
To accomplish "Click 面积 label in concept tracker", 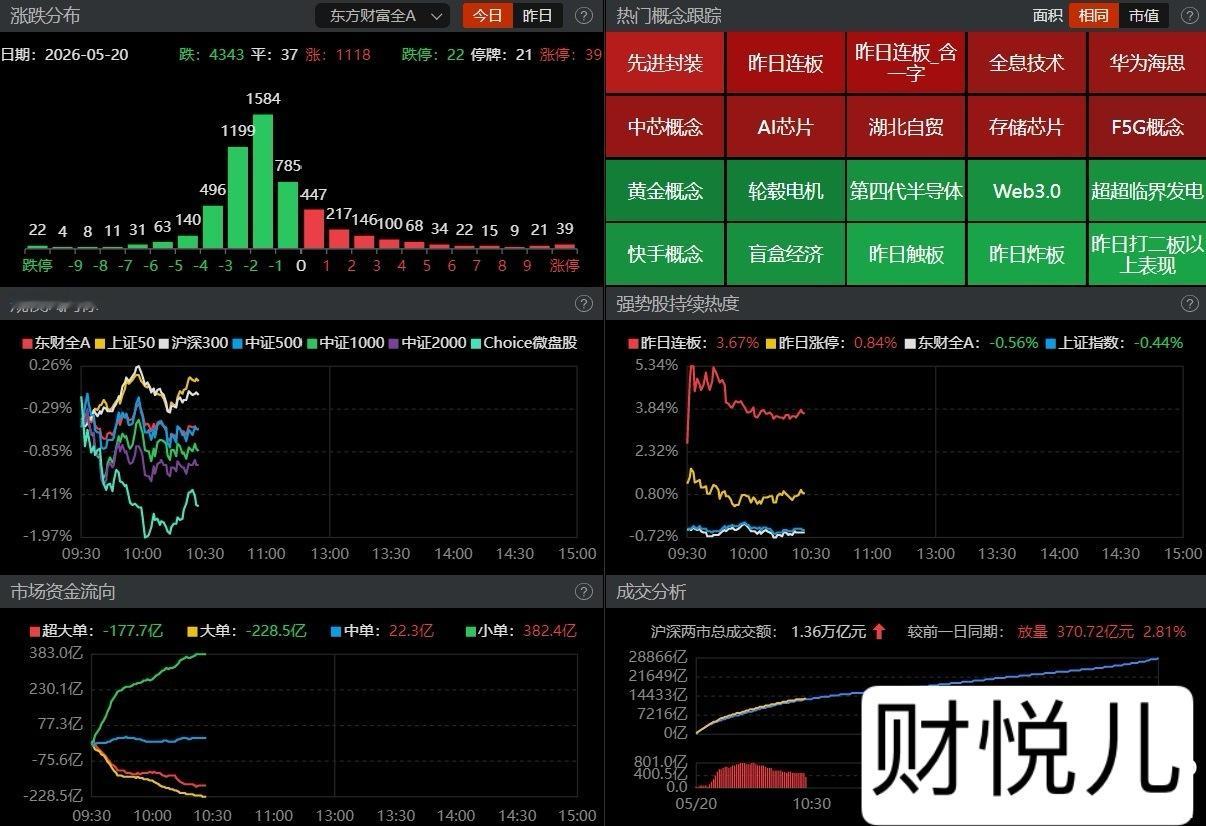I will [1047, 16].
